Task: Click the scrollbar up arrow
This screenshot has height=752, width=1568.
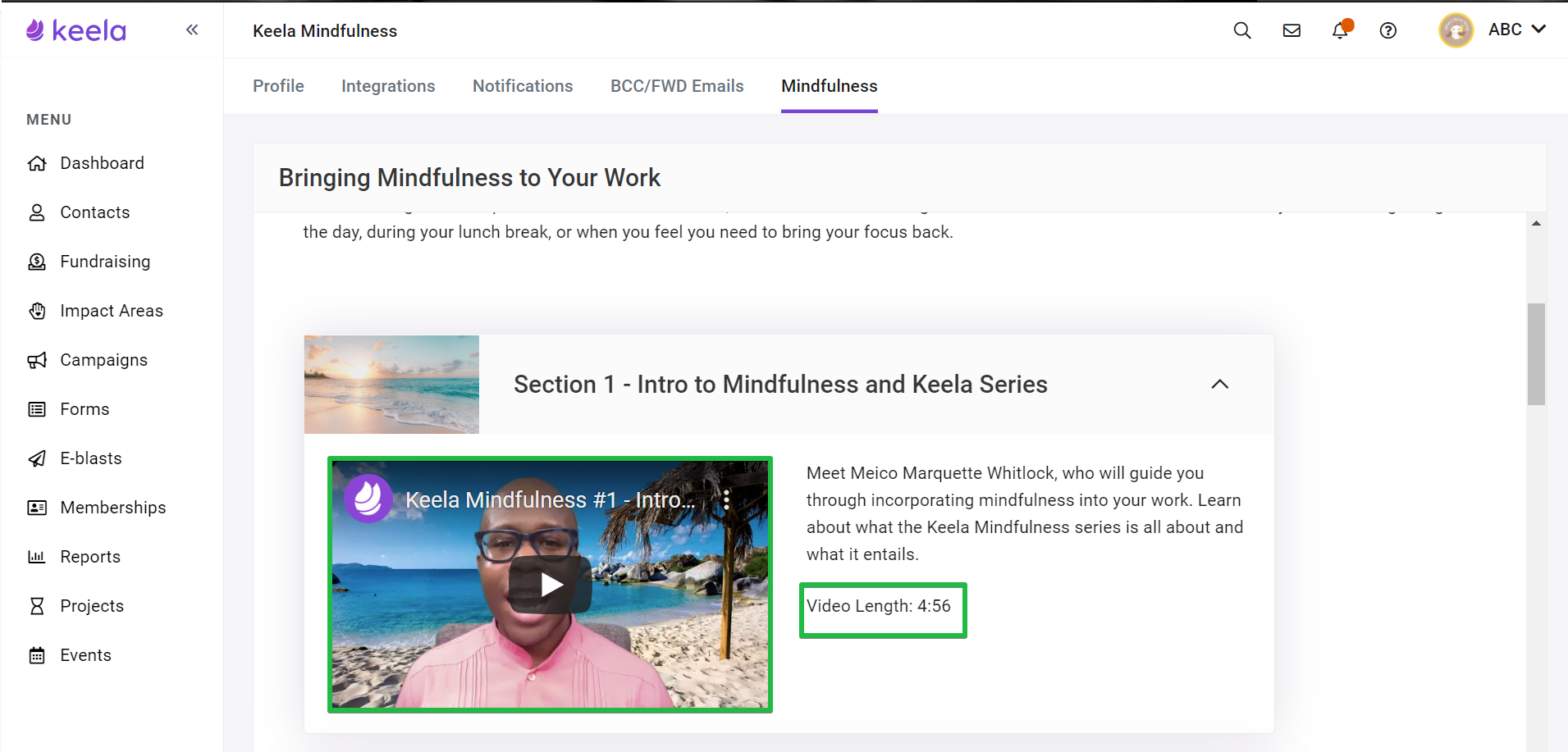Action: click(x=1536, y=223)
